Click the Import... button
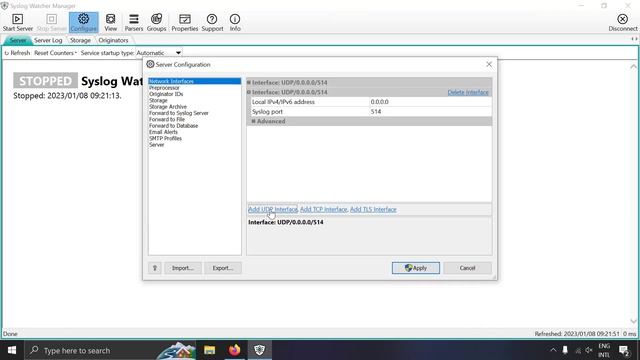The height and width of the screenshot is (360, 640). (x=182, y=268)
